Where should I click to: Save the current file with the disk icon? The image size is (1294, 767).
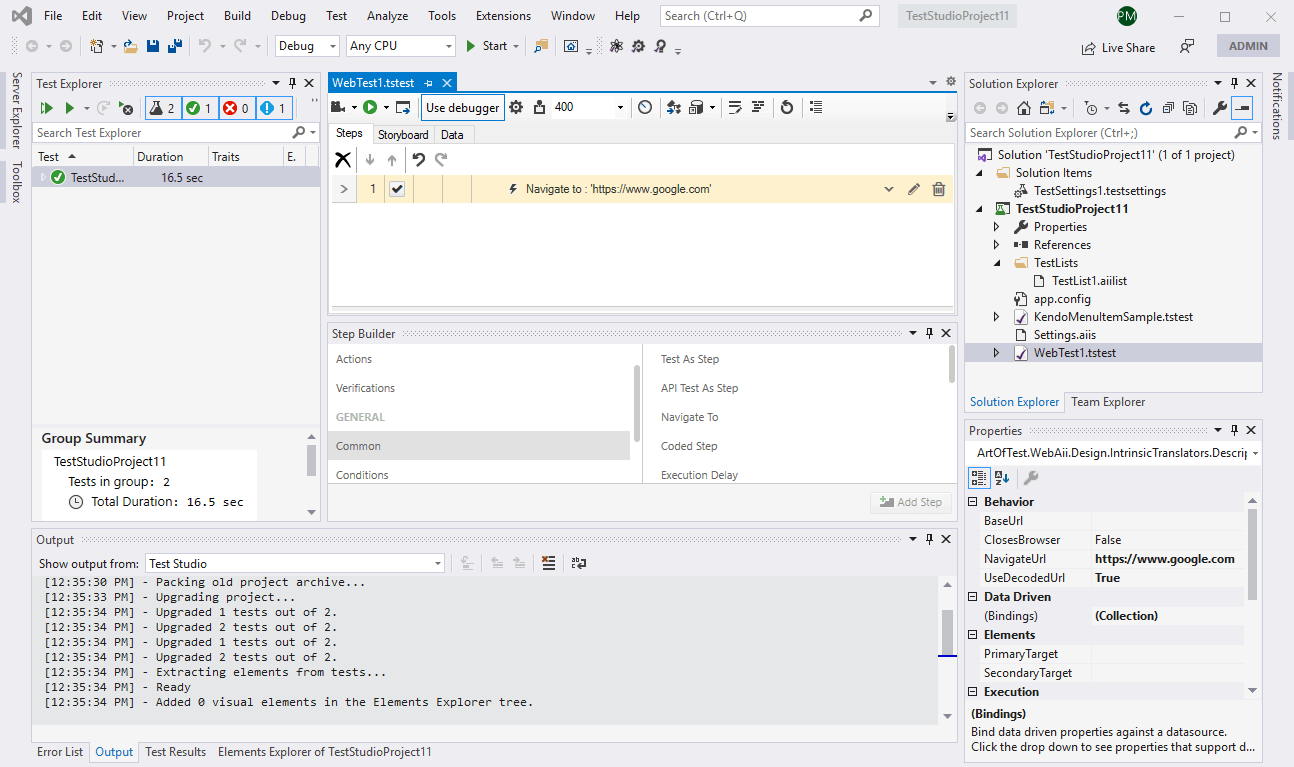click(153, 46)
